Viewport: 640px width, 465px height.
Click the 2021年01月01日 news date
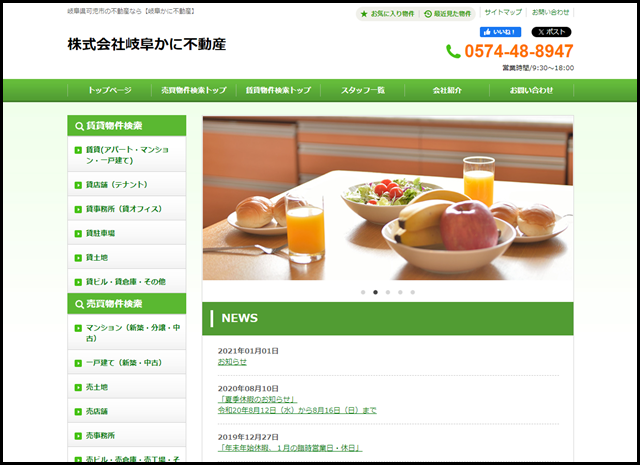click(248, 351)
